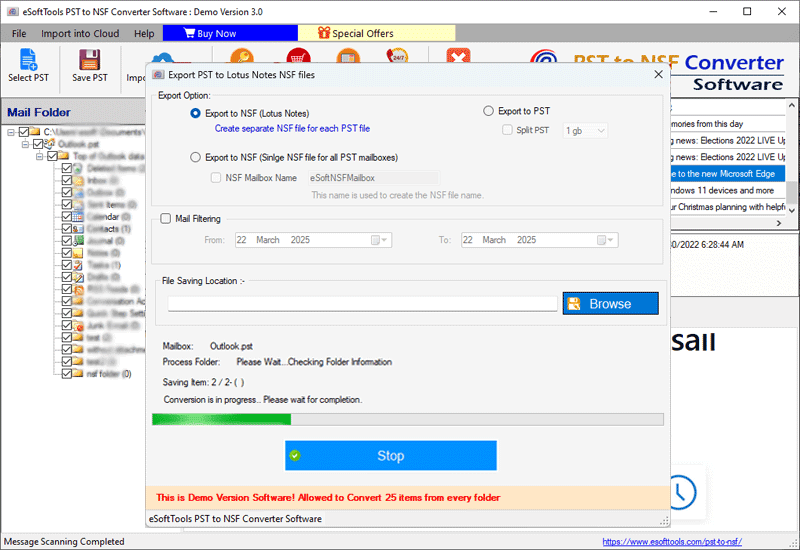Screen dimensions: 800x550
Task: Tick the Split PST checkbox
Action: (x=507, y=130)
